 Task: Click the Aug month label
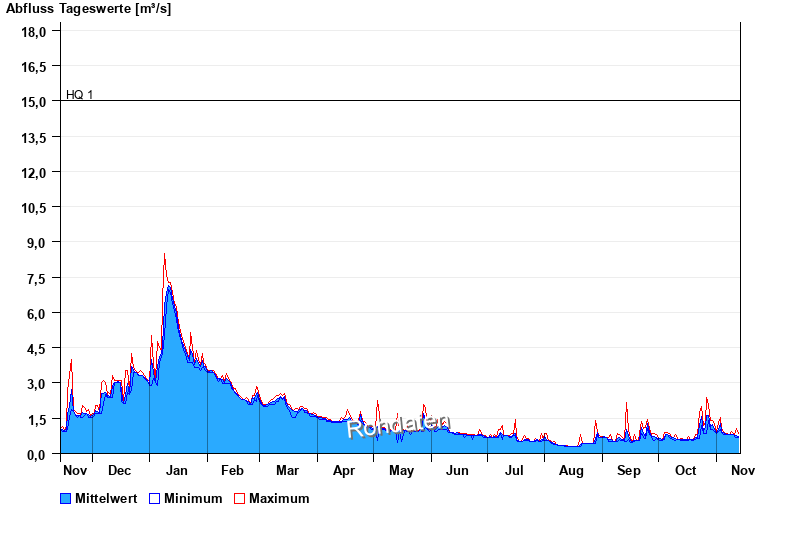571,470
